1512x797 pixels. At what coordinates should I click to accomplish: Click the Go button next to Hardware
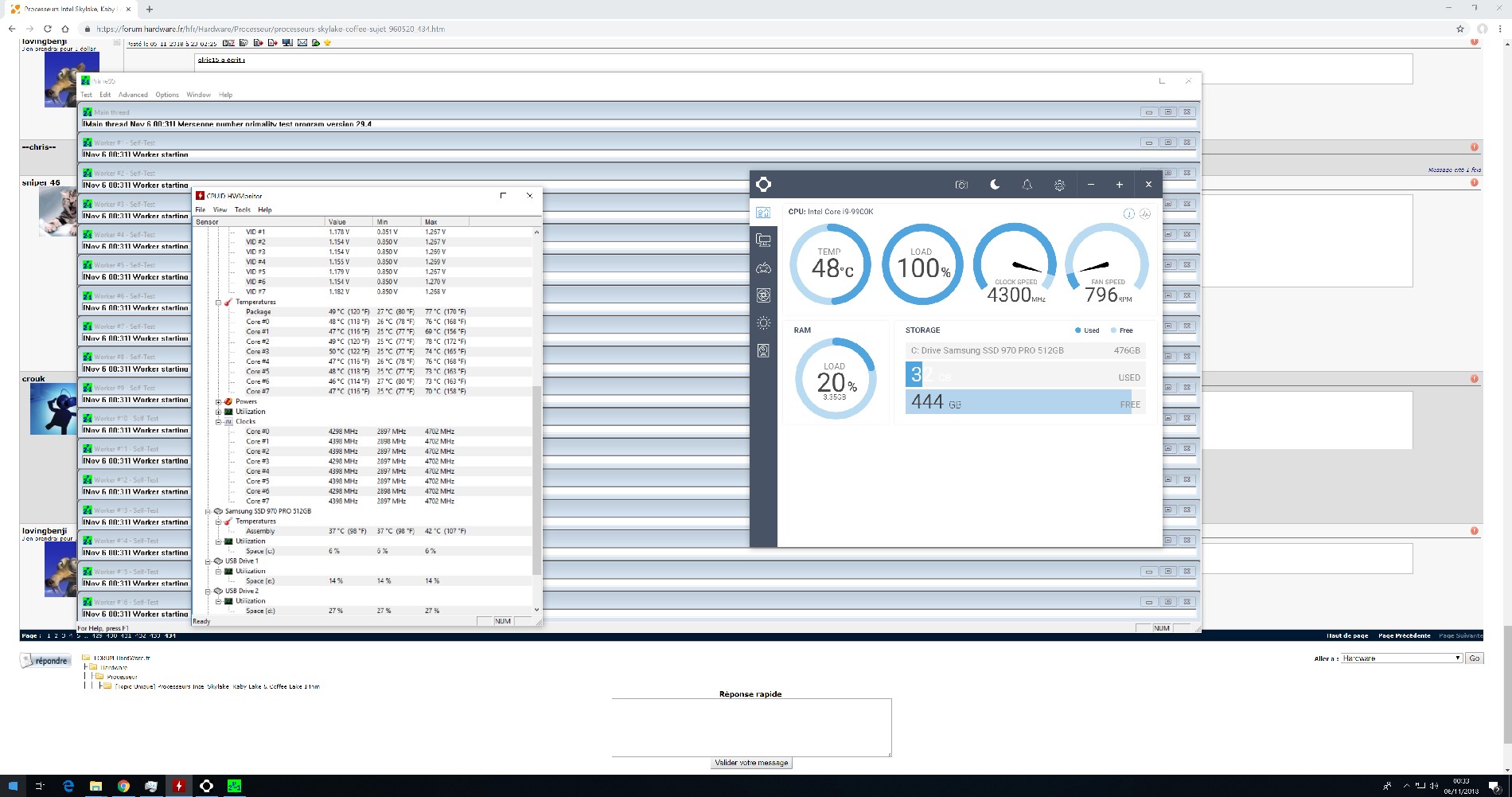[1475, 658]
